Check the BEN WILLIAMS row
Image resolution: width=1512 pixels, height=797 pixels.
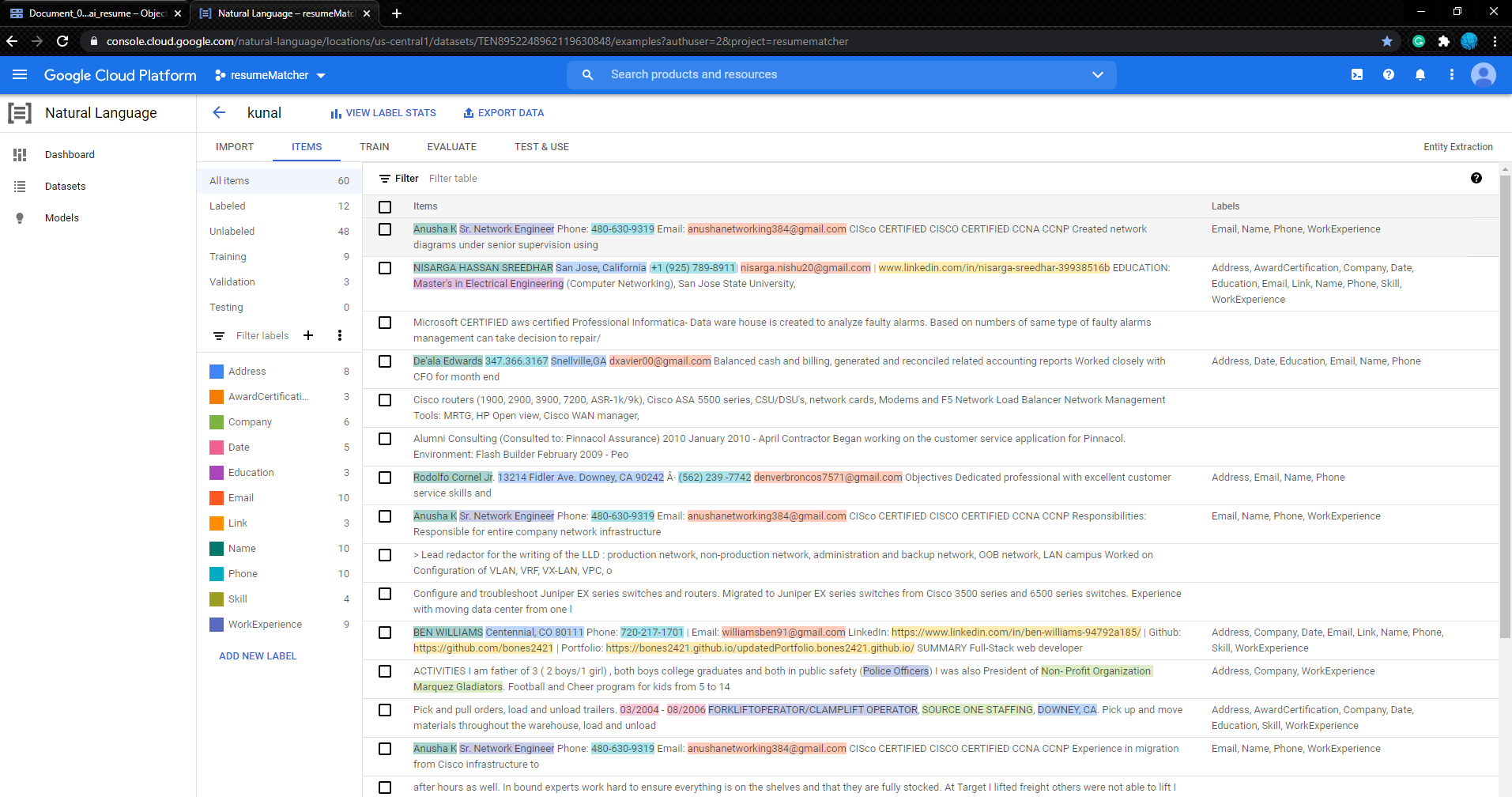coord(385,633)
